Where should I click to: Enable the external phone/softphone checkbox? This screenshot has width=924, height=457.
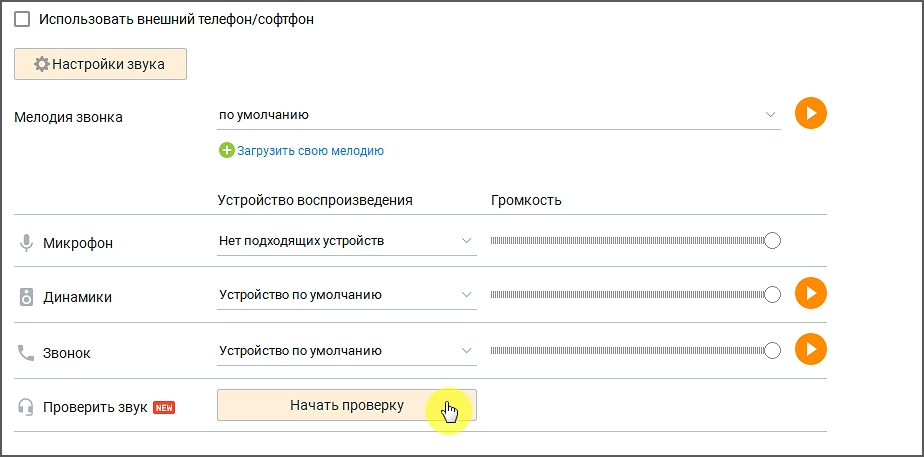point(22,19)
